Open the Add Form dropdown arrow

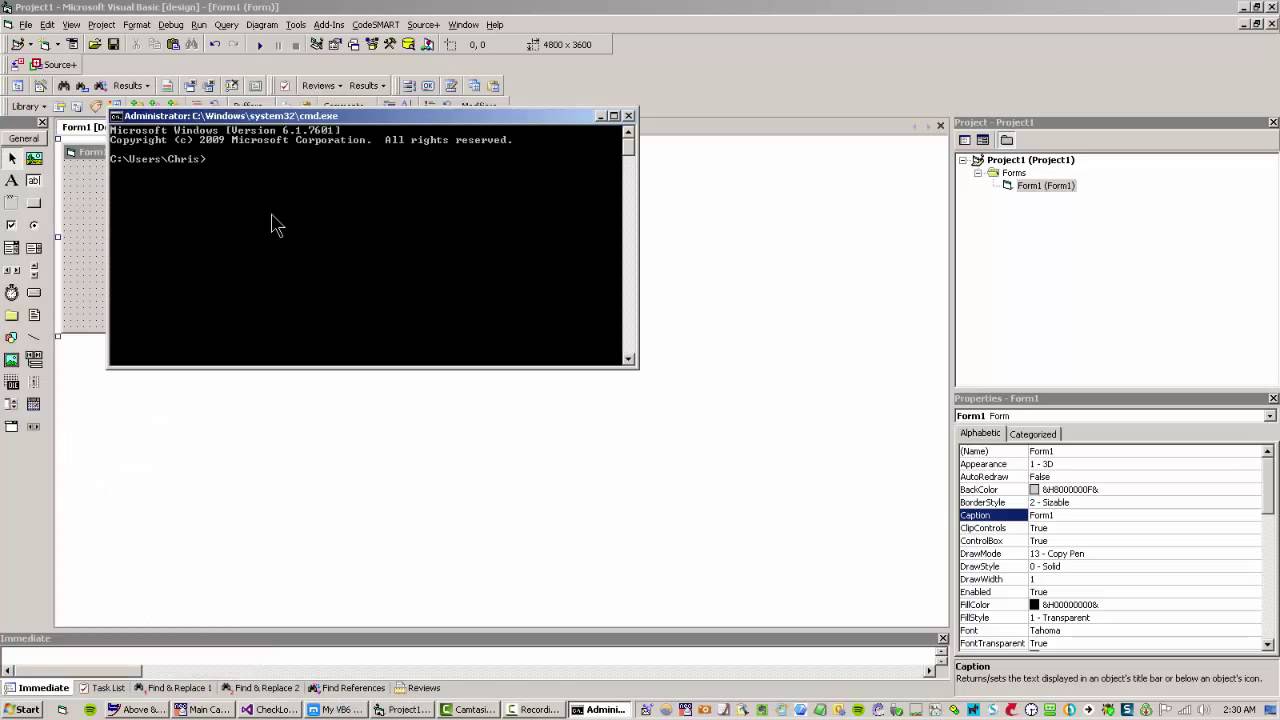[x=57, y=45]
